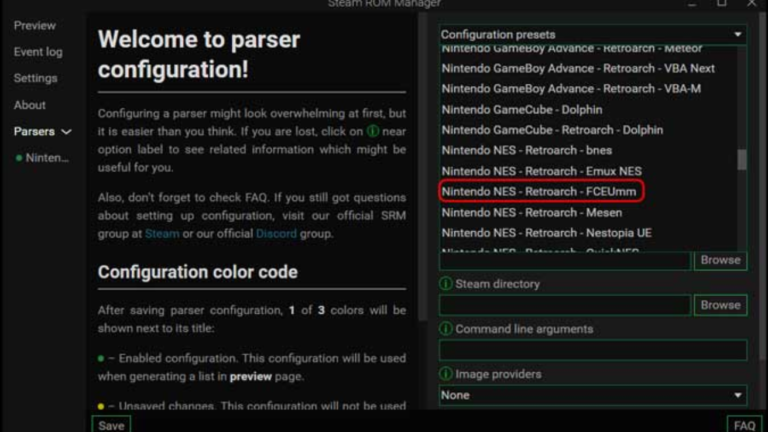Click the Steam directory info icon

446,284
